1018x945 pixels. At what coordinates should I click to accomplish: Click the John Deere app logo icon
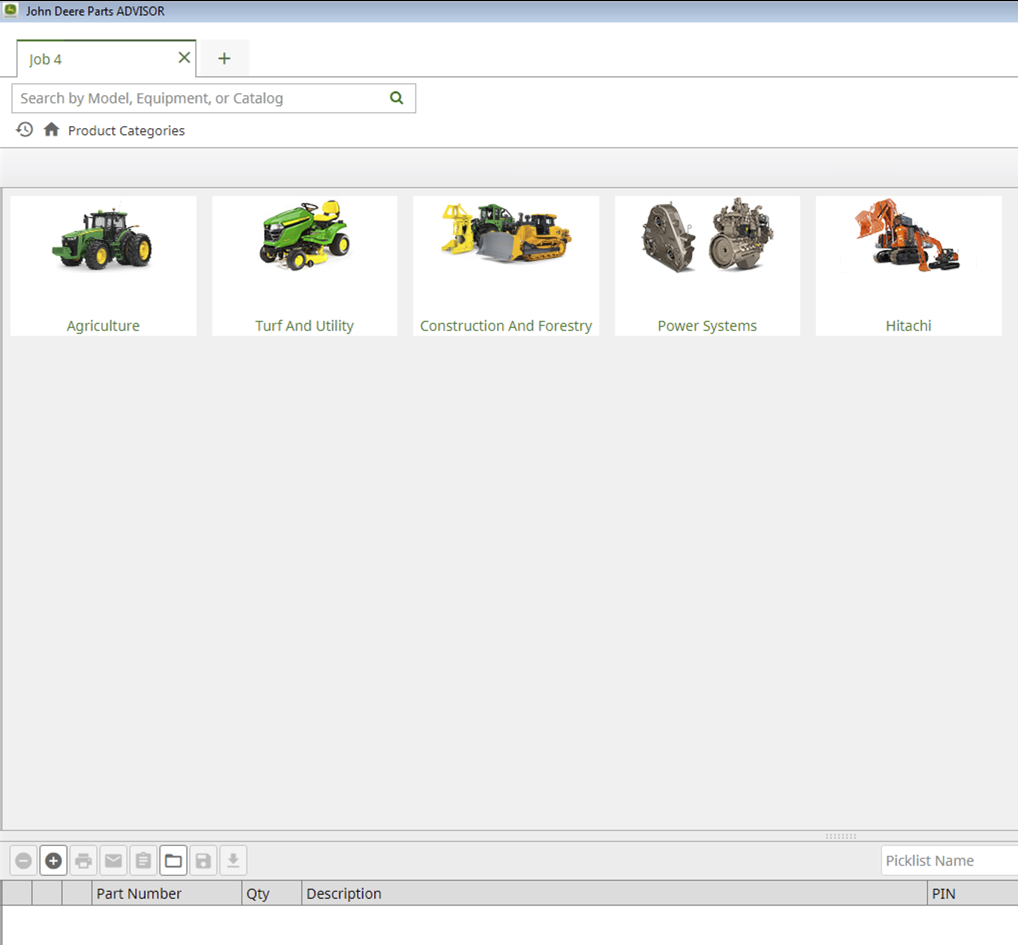pos(11,10)
